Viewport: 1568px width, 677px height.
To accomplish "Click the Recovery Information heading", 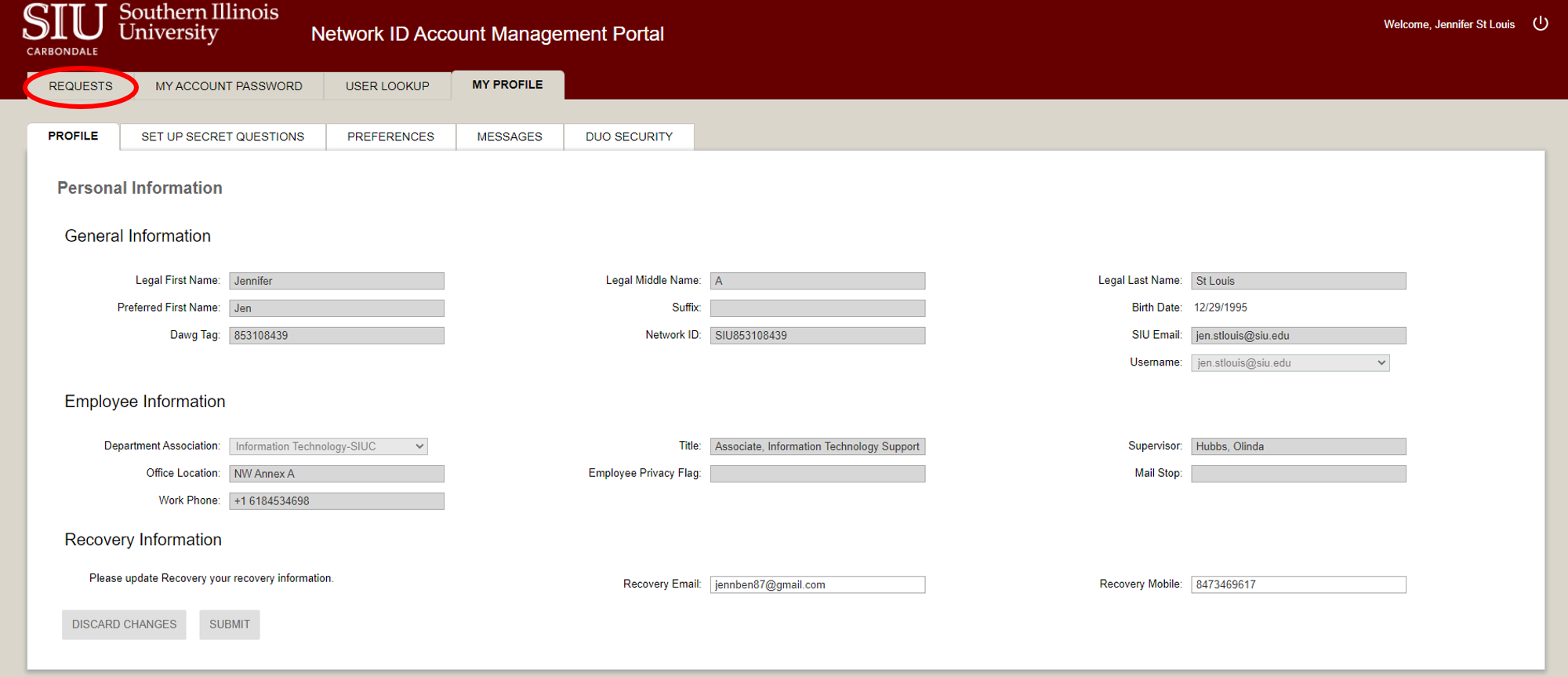I will [143, 540].
